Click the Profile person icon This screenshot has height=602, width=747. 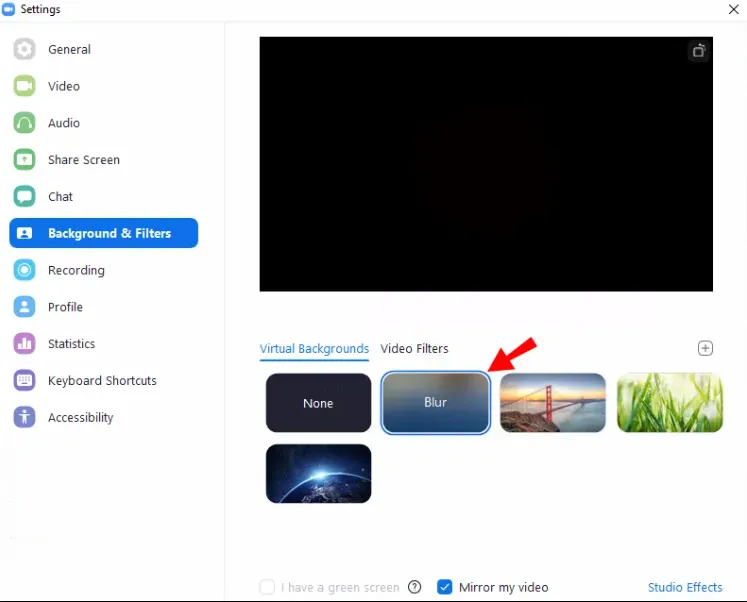[24, 307]
